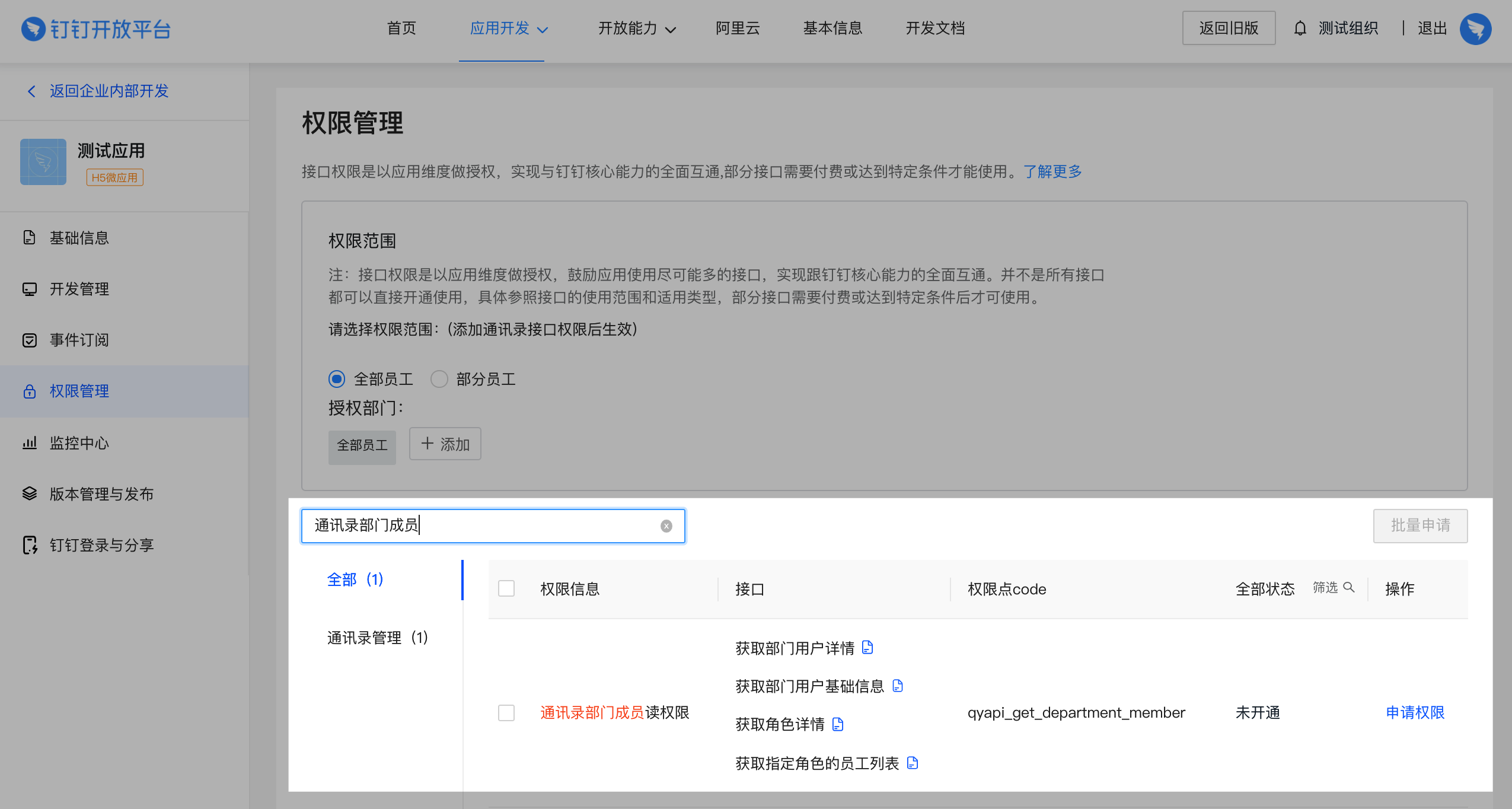
Task: Open doc icon beside 获取部门用户基础信息
Action: 898,686
